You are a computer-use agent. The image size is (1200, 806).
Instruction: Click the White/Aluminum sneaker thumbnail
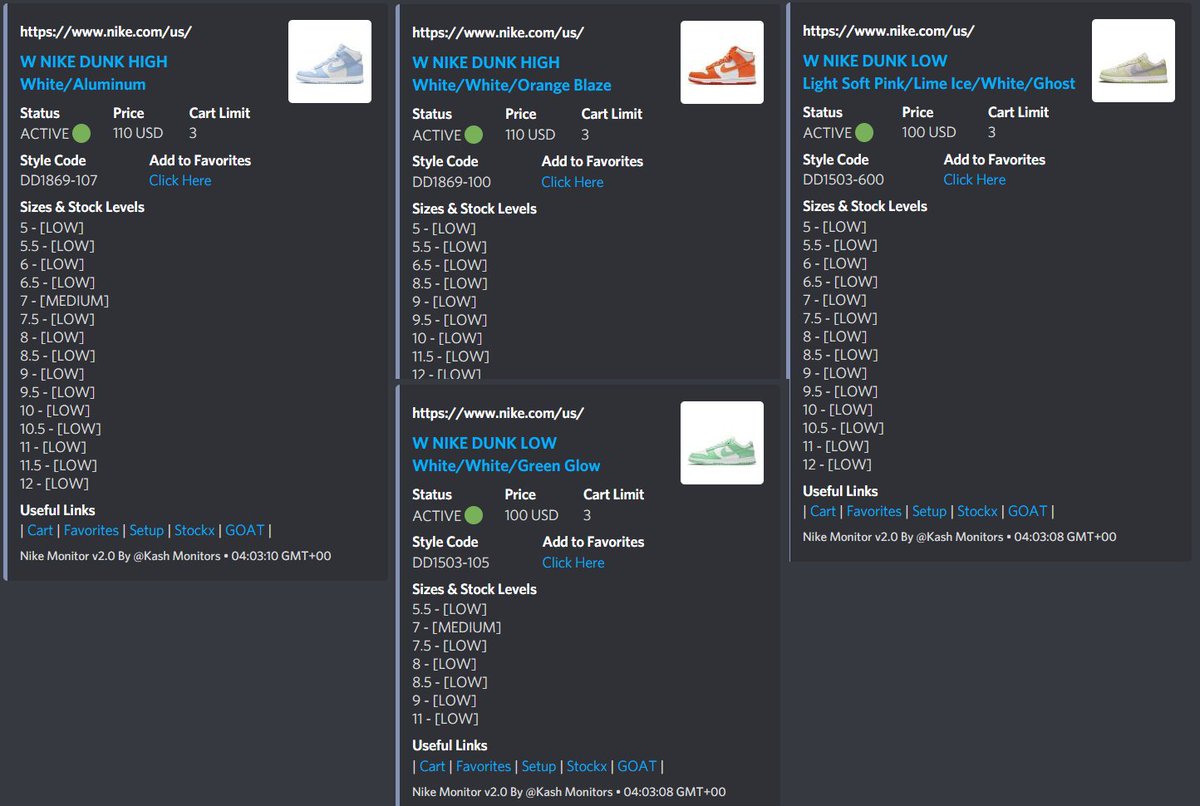(x=330, y=62)
